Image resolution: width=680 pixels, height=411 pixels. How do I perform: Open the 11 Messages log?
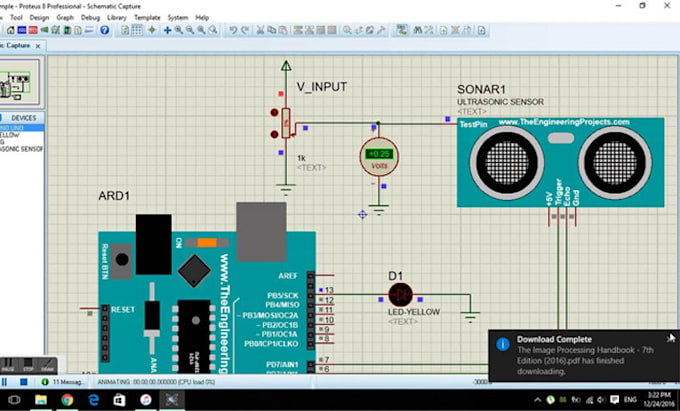point(63,382)
